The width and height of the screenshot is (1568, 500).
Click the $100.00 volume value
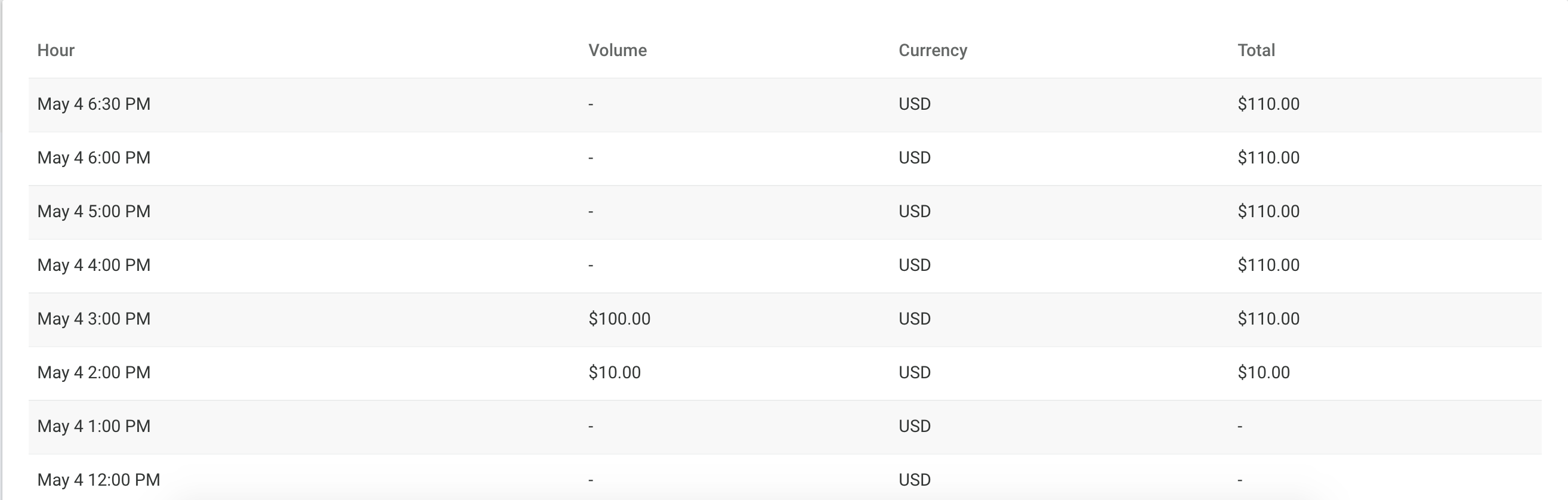619,319
